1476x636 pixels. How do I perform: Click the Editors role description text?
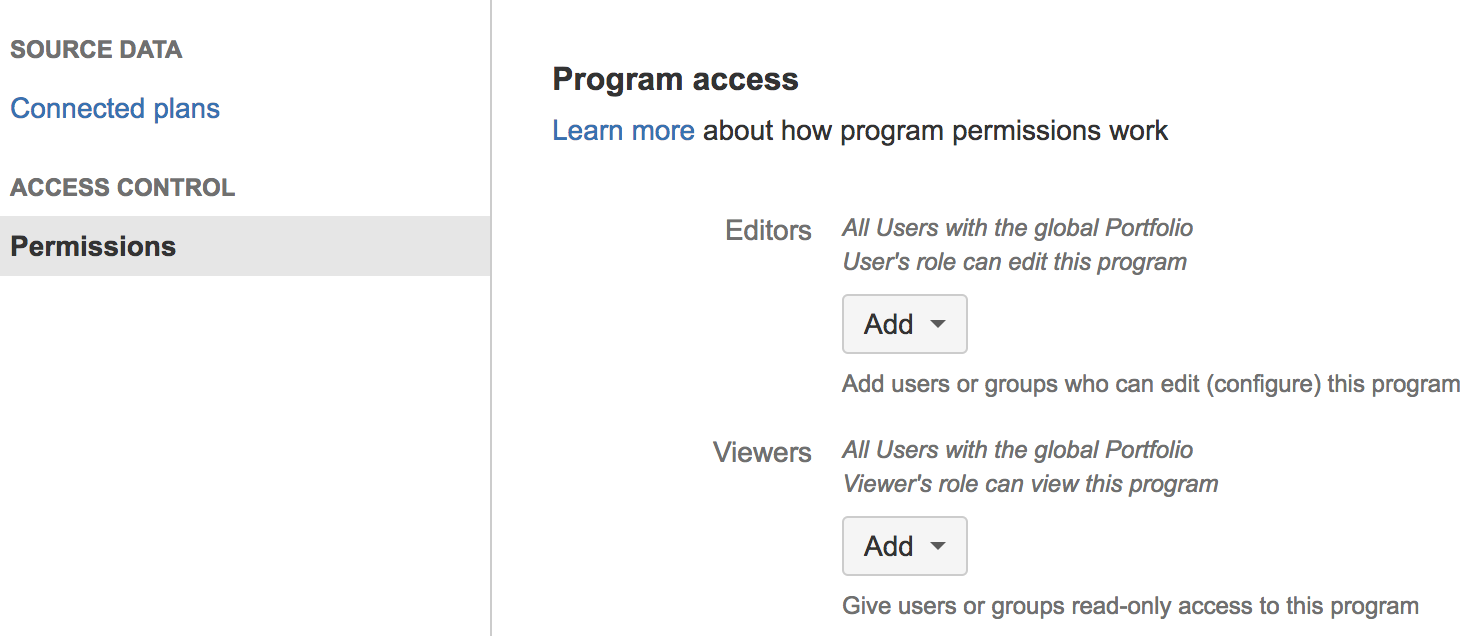tap(1016, 244)
